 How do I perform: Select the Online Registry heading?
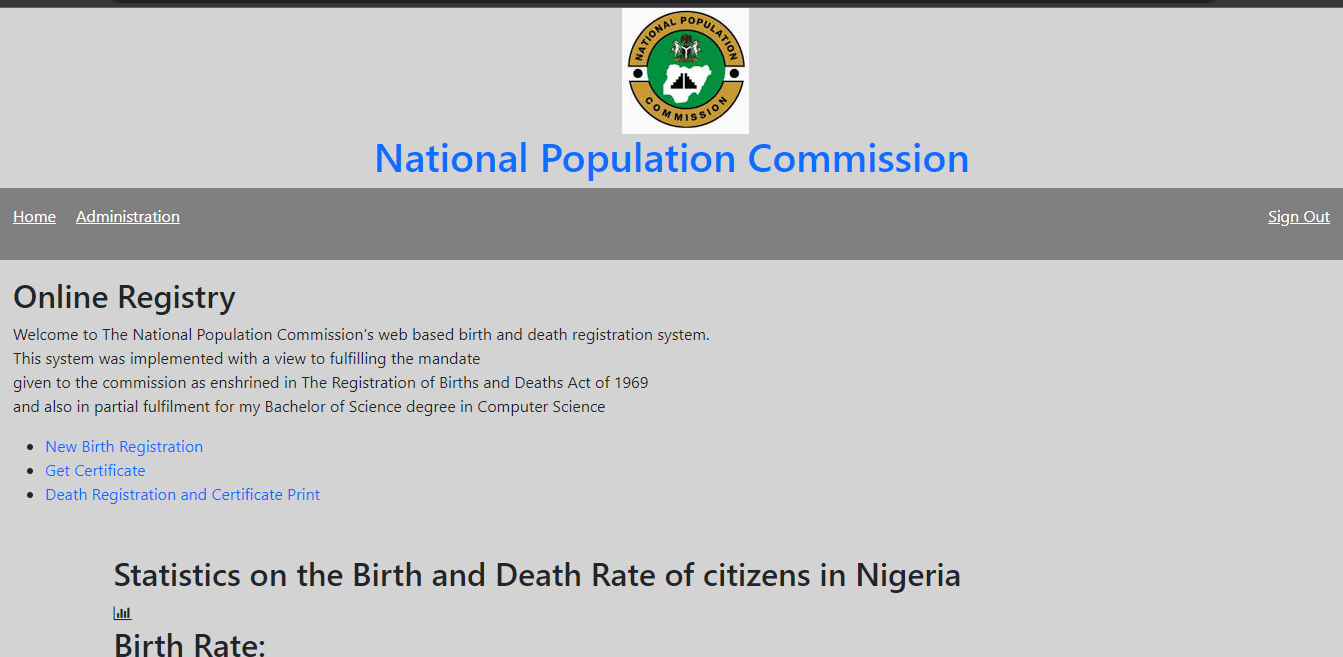pyautogui.click(x=124, y=297)
